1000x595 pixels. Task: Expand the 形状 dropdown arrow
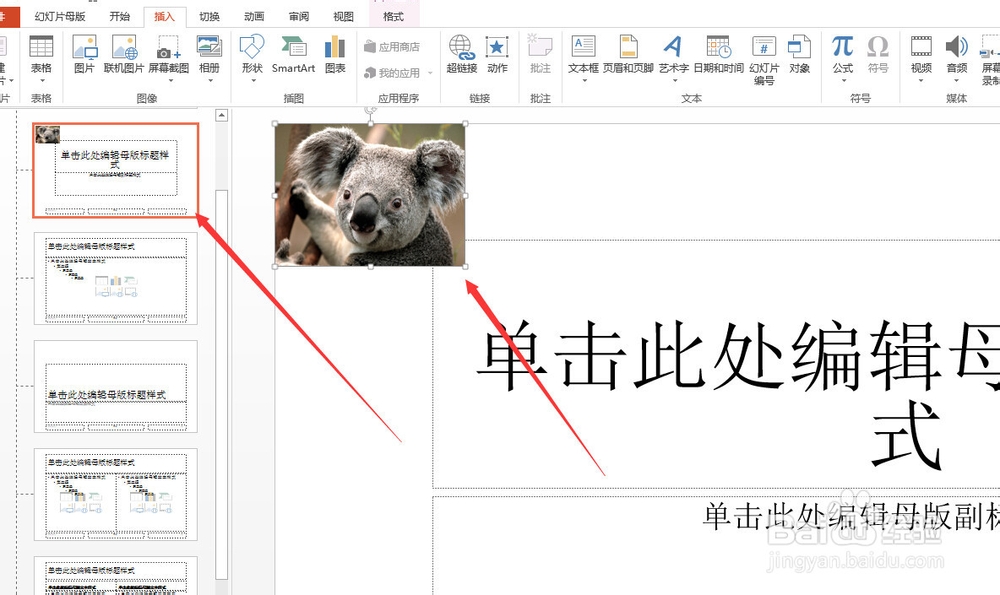tap(253, 80)
